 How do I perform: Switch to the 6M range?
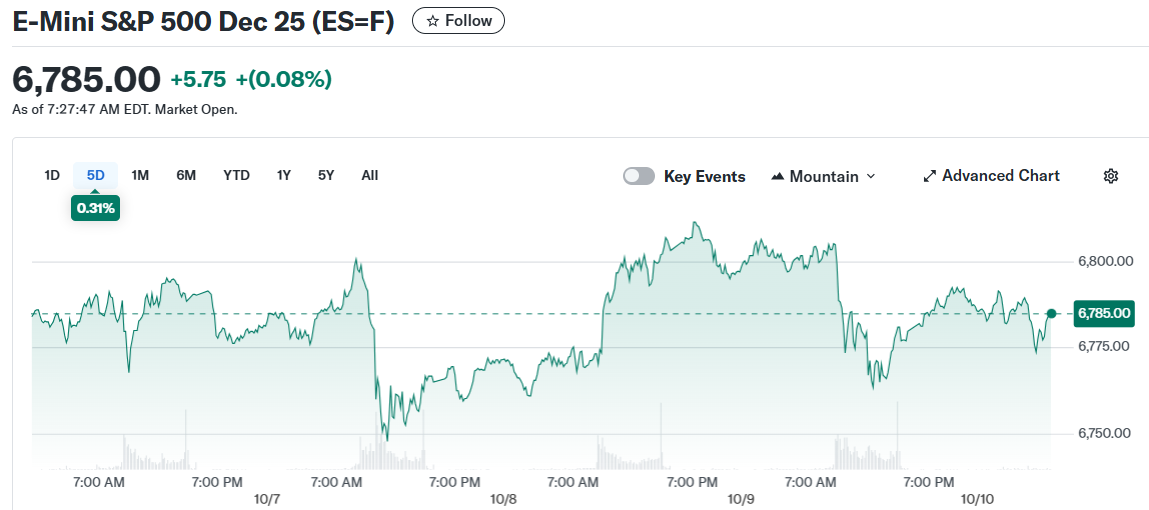[186, 175]
